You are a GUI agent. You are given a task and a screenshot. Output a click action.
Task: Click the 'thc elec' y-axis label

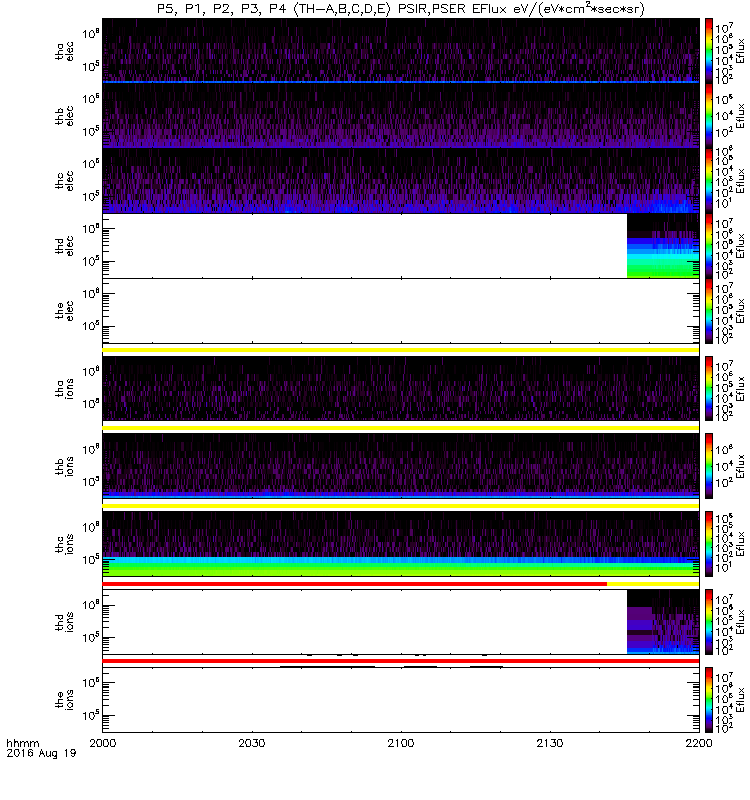click(64, 181)
